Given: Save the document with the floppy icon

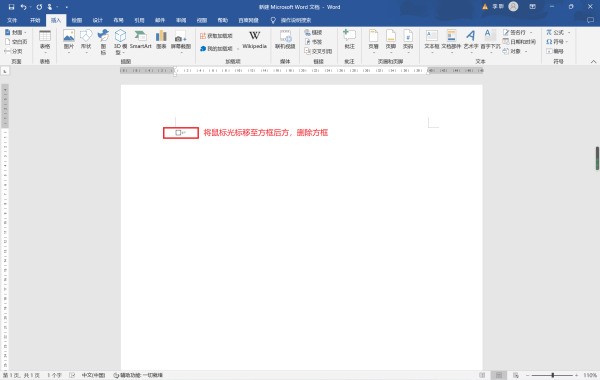Looking at the screenshot, I should 11,7.
